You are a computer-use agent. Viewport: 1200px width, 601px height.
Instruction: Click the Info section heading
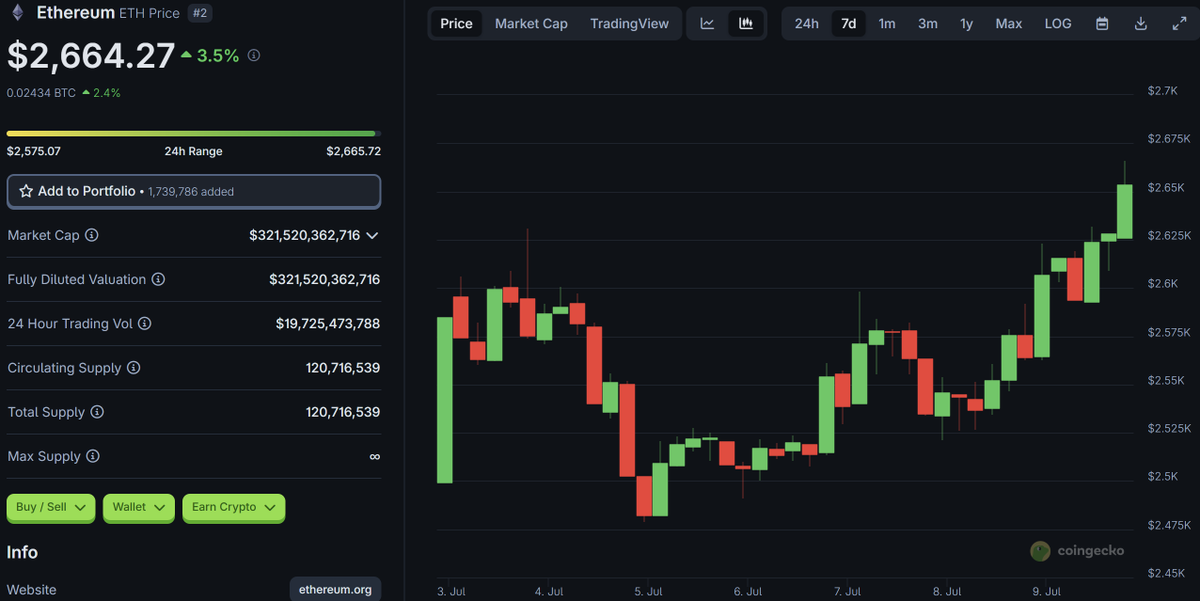click(22, 552)
